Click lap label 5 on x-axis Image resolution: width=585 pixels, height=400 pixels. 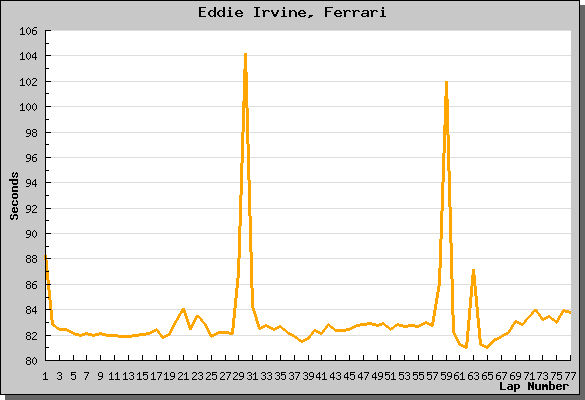coord(73,376)
